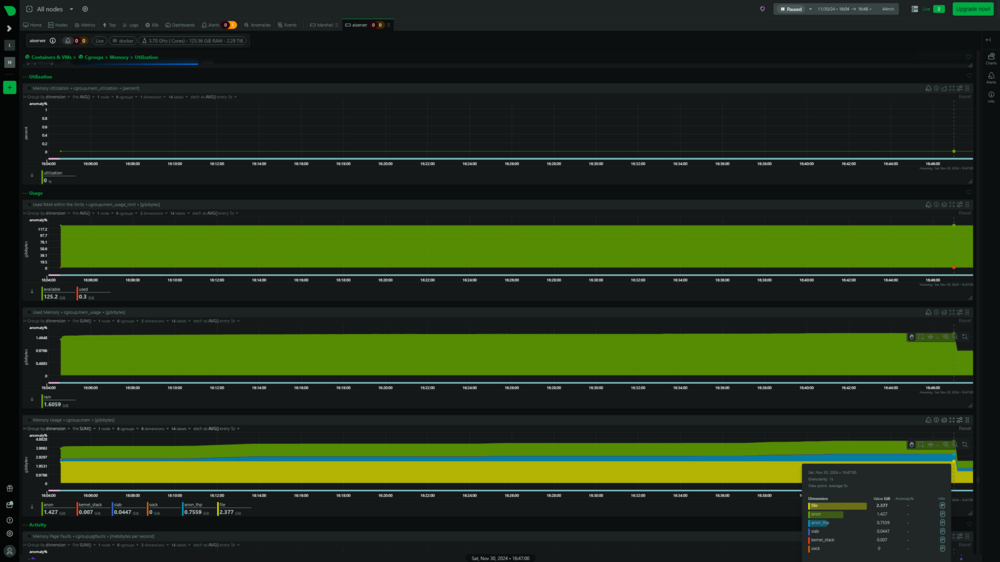Open room settings gear next to All nodes
This screenshot has width=1000, height=562.
85,10
